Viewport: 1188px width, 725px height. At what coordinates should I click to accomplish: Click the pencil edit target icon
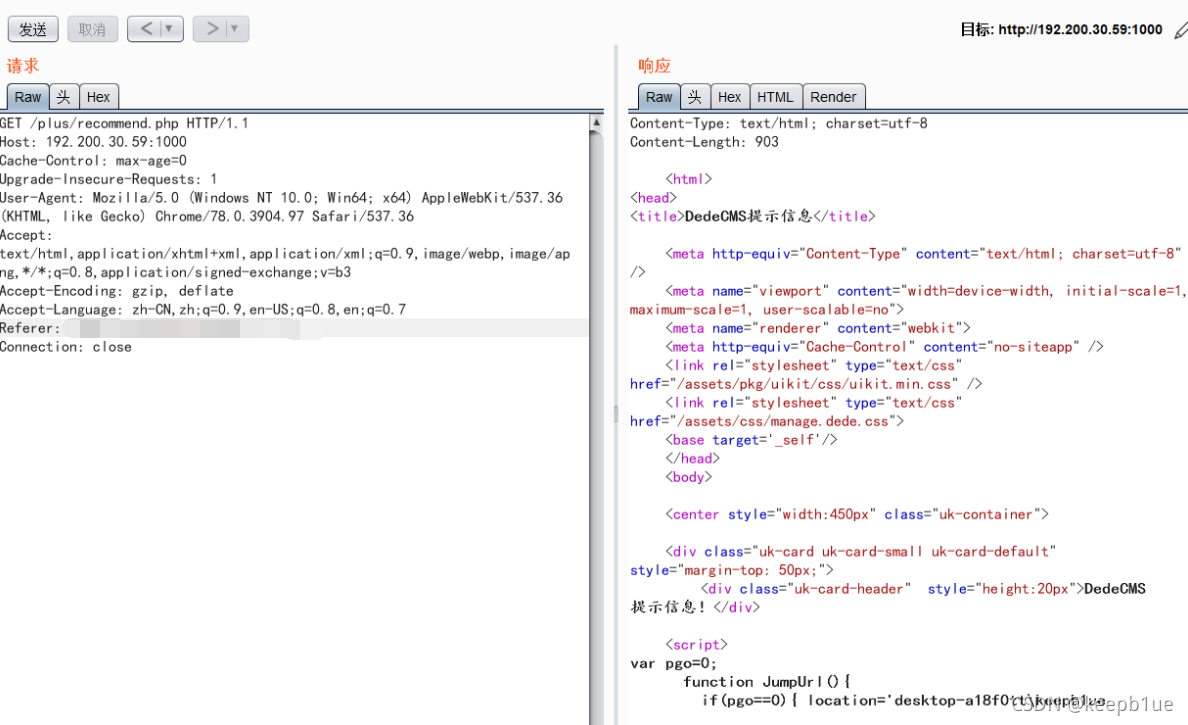[x=1180, y=30]
